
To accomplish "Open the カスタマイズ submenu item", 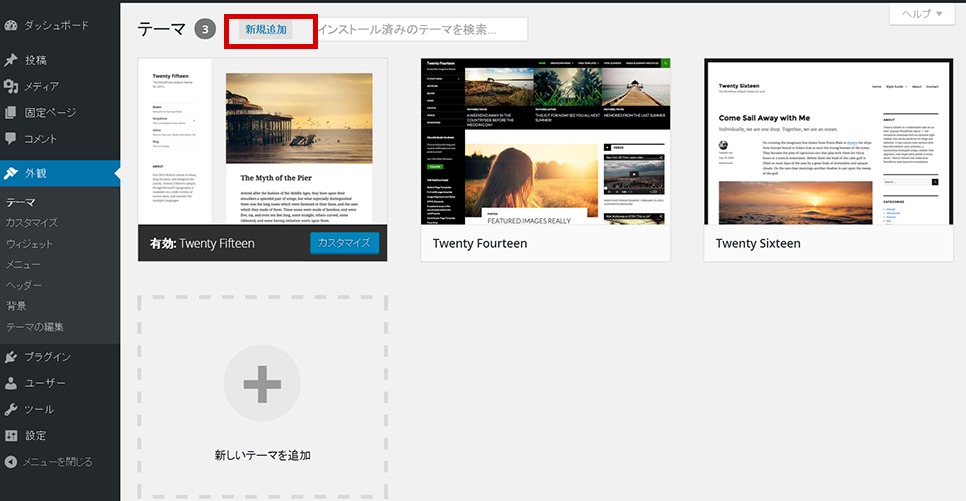I will point(31,223).
